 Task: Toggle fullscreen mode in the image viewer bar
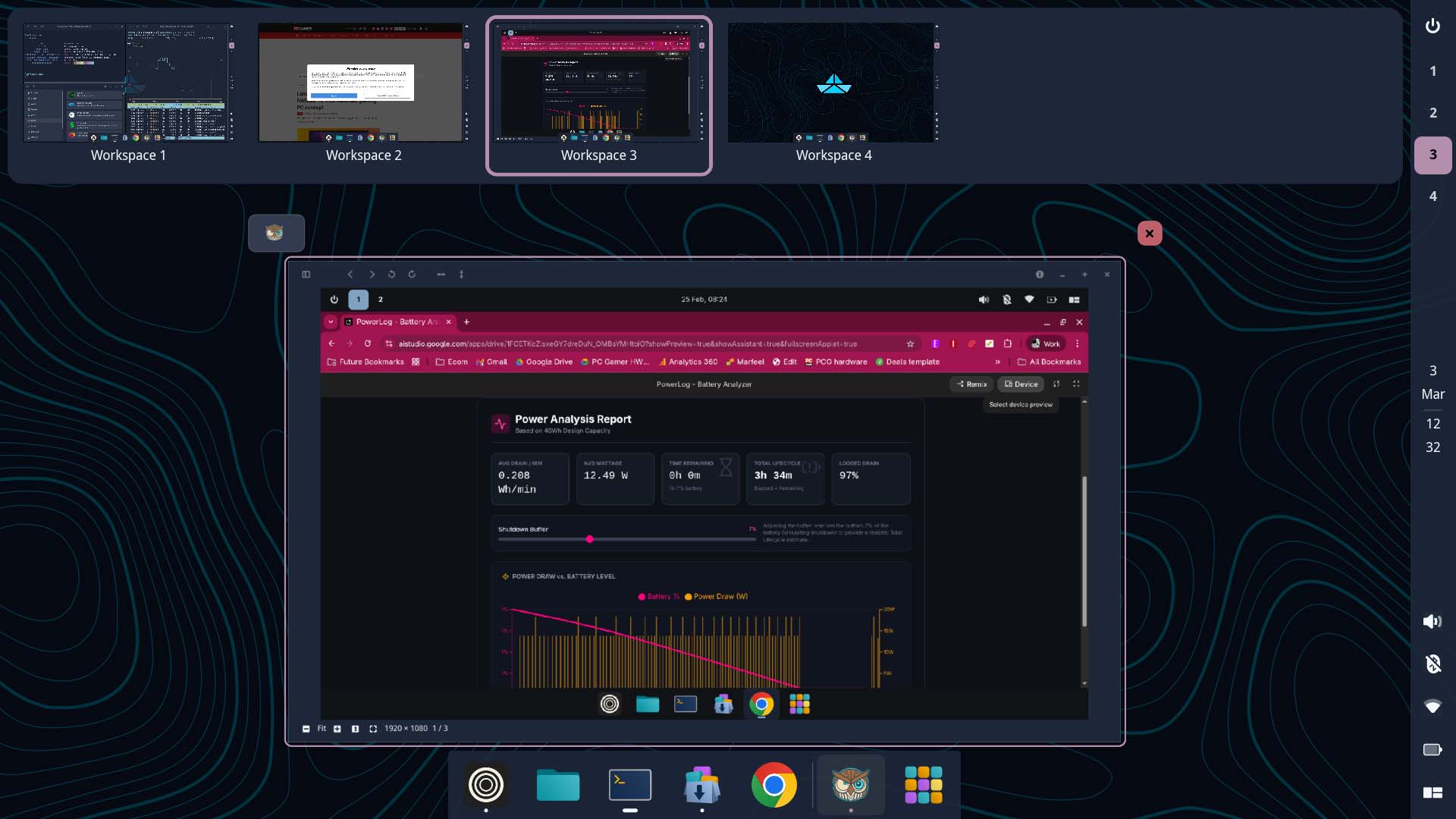373,729
